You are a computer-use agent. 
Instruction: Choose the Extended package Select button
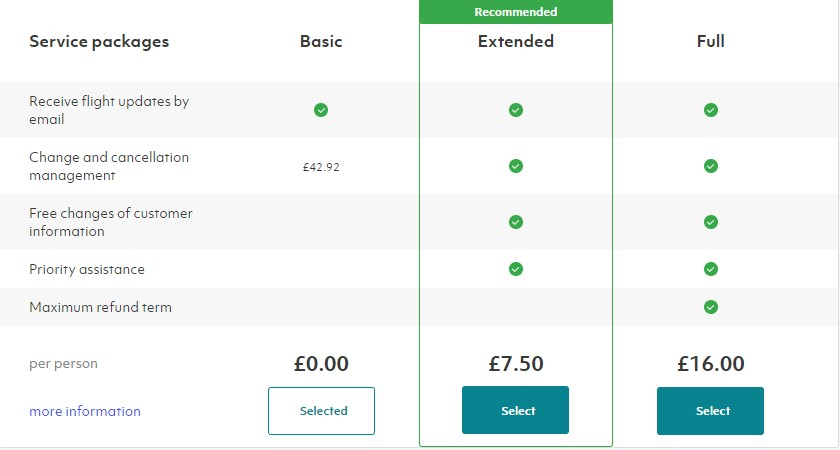[515, 410]
